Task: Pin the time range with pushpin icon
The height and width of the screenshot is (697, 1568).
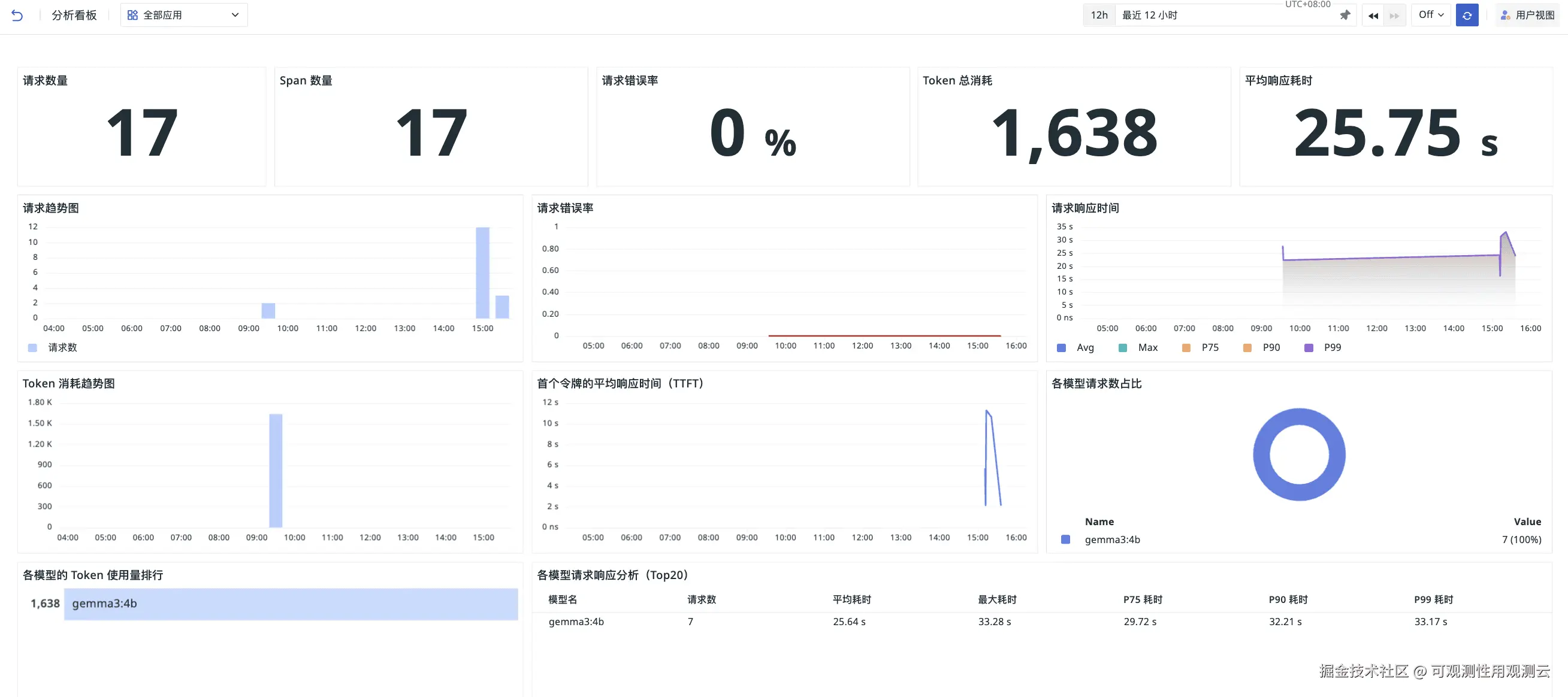Action: [x=1345, y=15]
